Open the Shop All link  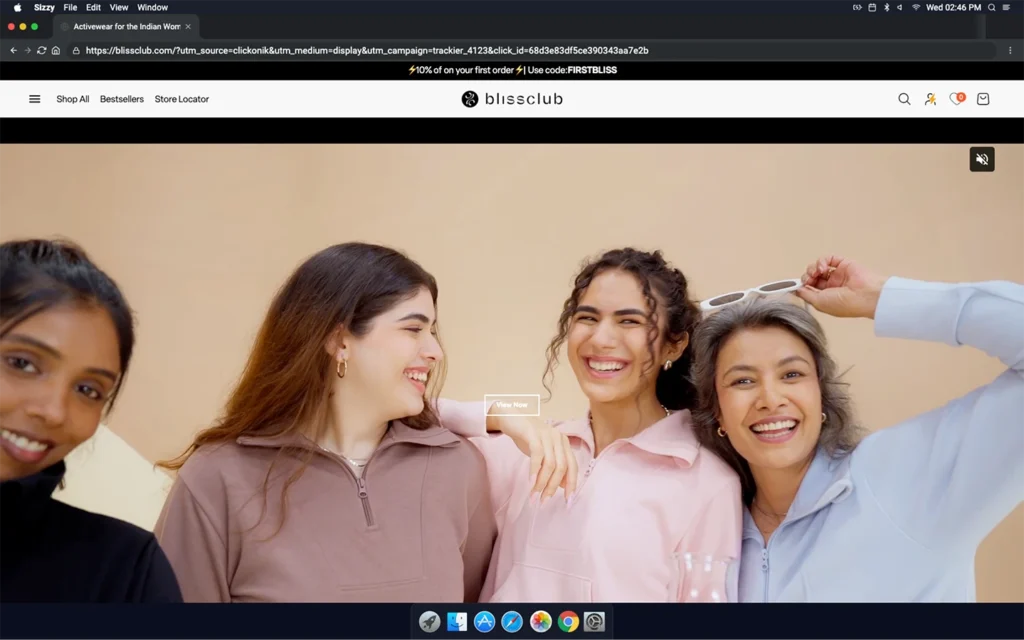coord(73,99)
